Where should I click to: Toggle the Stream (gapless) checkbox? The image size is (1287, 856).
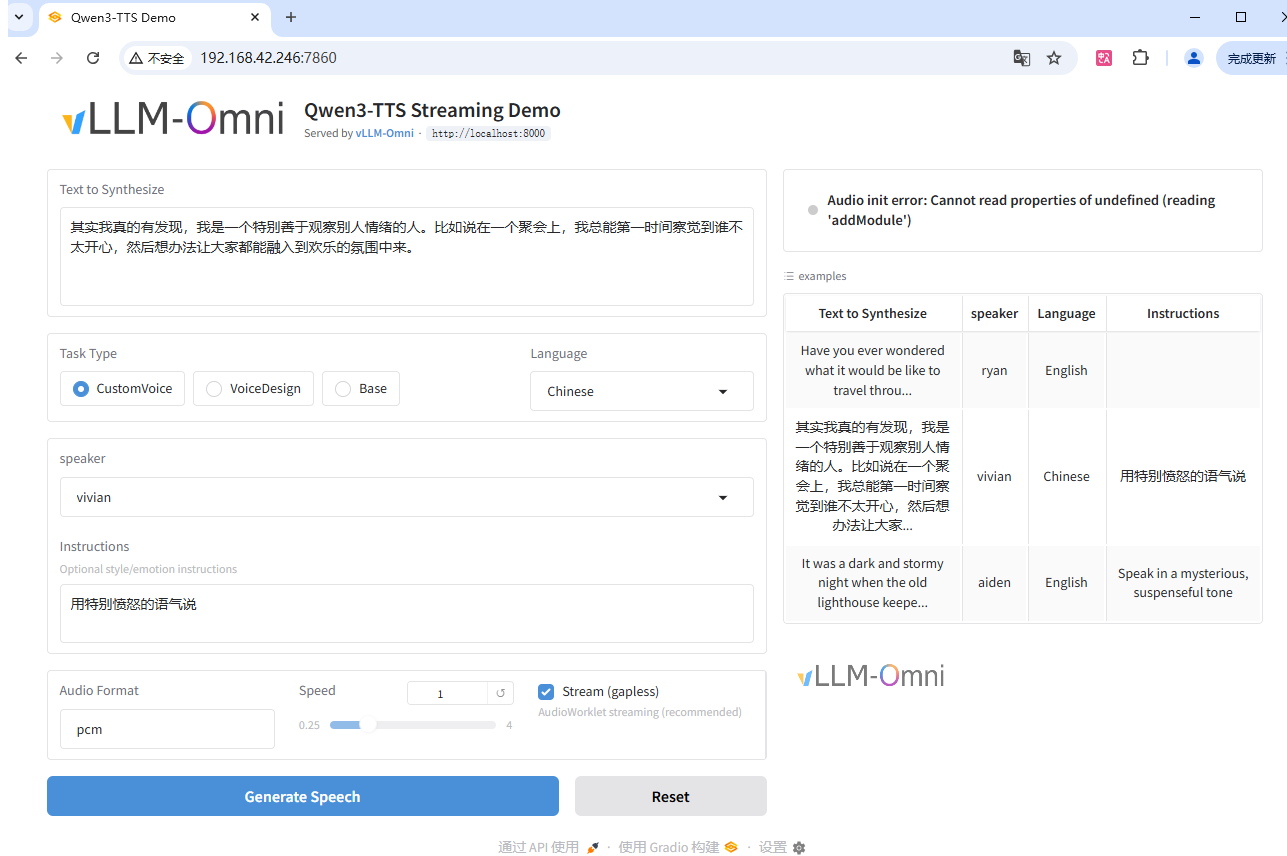point(546,691)
